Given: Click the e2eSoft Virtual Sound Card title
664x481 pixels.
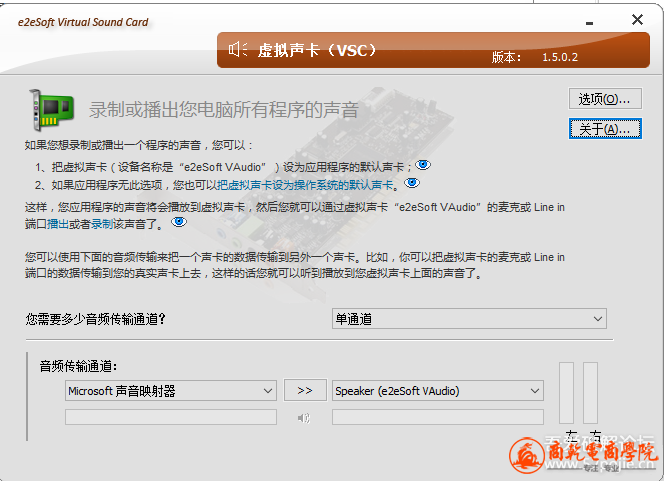Looking at the screenshot, I should pyautogui.click(x=83, y=22).
